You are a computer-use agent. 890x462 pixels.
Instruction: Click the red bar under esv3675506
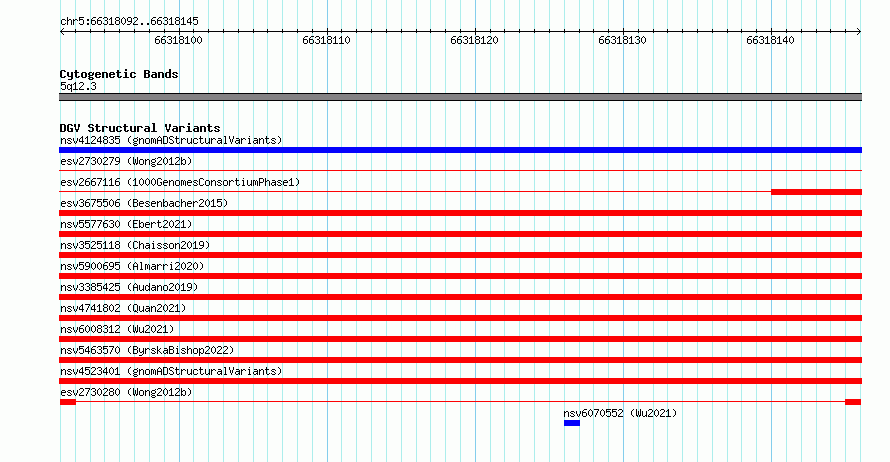click(x=460, y=213)
